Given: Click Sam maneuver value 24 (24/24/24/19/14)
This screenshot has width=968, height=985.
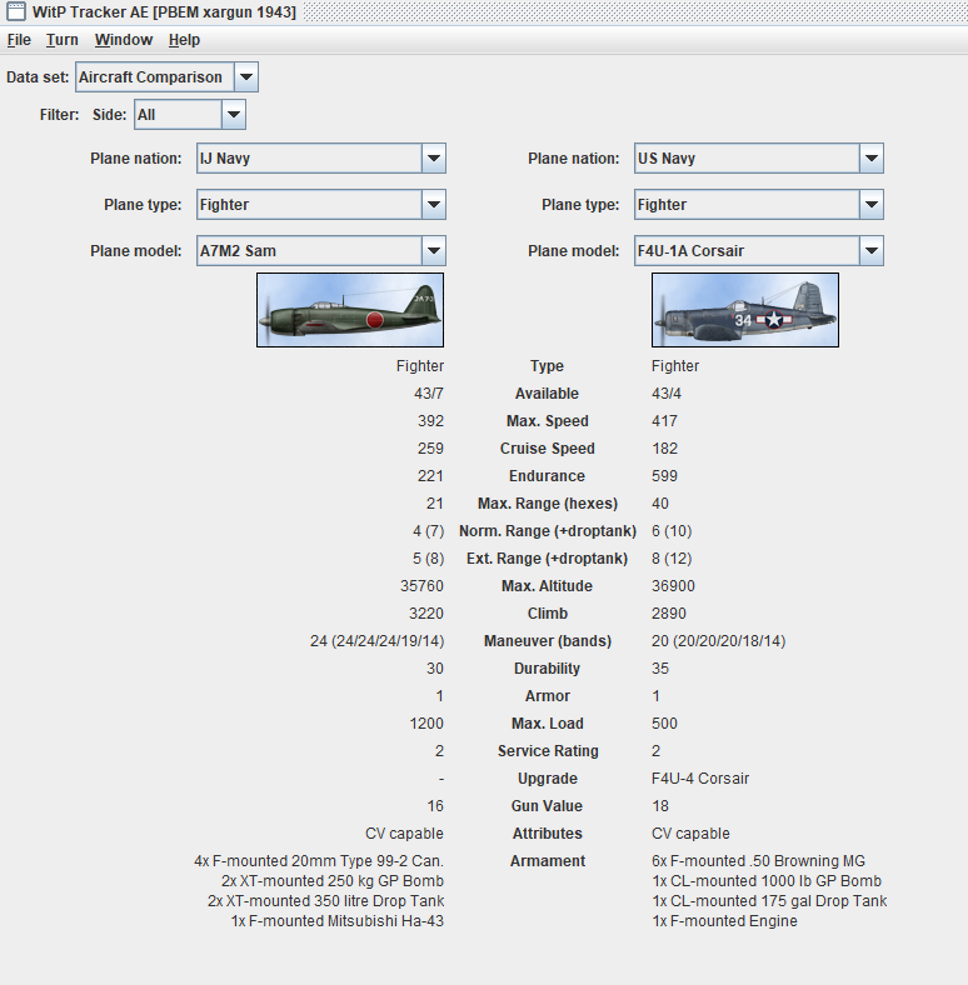Looking at the screenshot, I should pos(377,641).
